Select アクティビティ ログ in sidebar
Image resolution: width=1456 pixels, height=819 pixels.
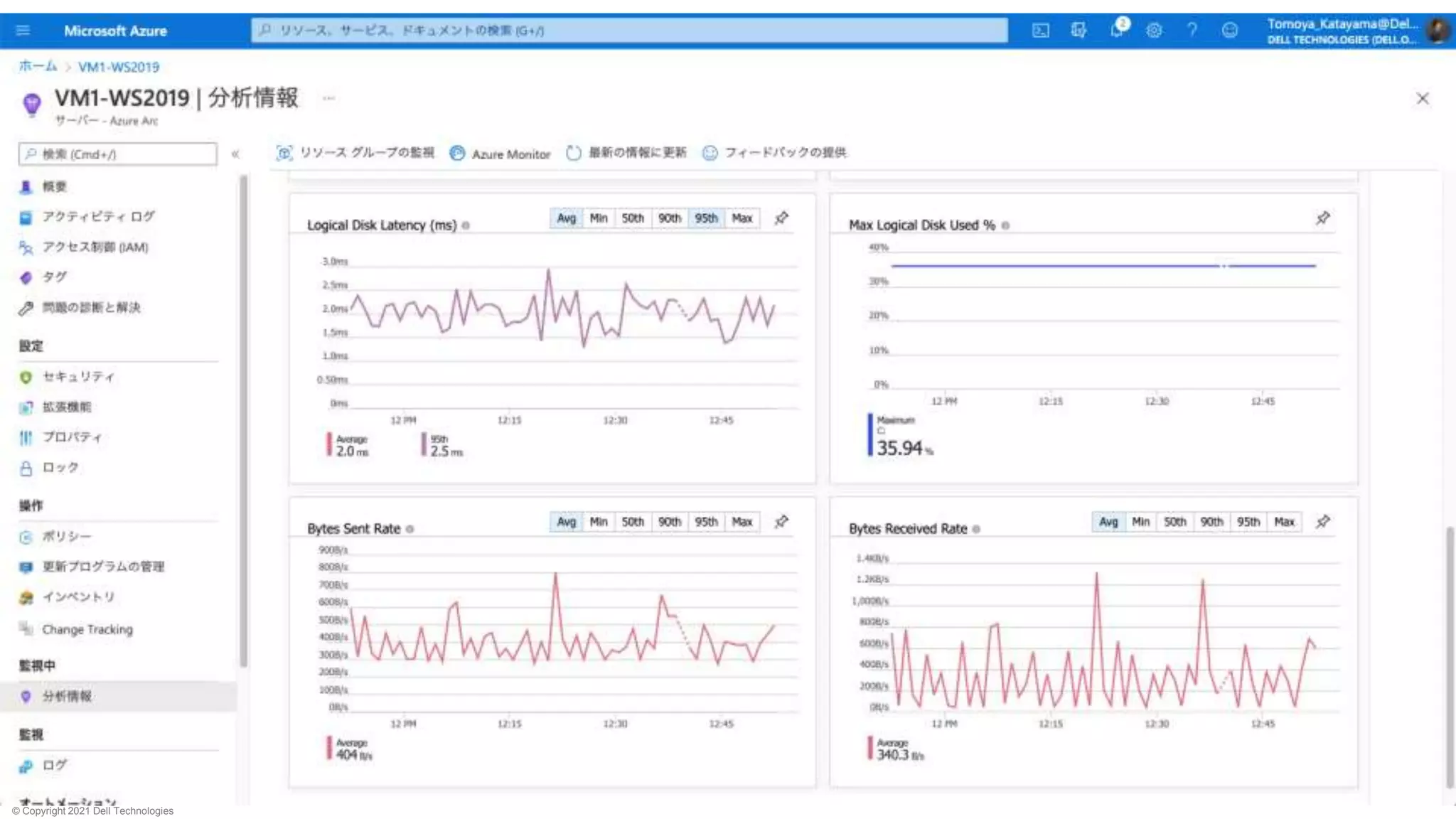pos(97,217)
